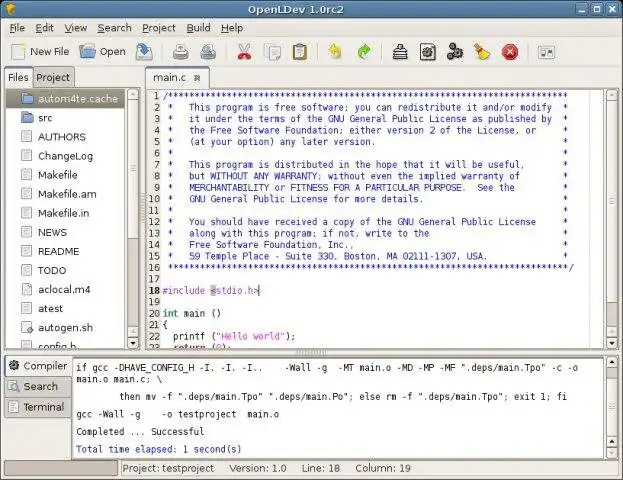Close the main.c tab with its X
Image resolution: width=623 pixels, height=480 pixels.
click(197, 78)
